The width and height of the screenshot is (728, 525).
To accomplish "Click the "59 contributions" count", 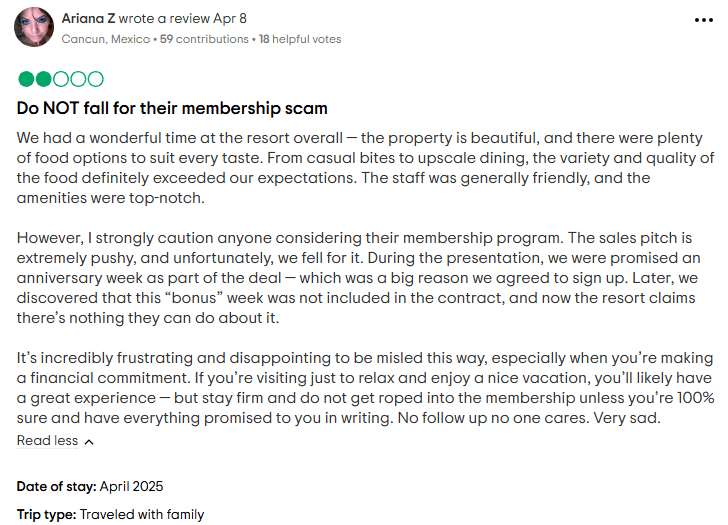I will click(204, 39).
